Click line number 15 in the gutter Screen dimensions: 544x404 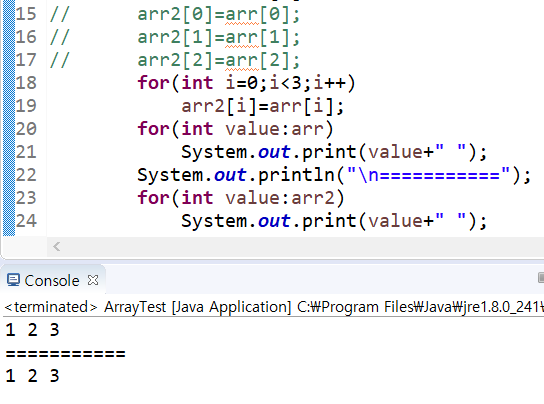[x=26, y=14]
